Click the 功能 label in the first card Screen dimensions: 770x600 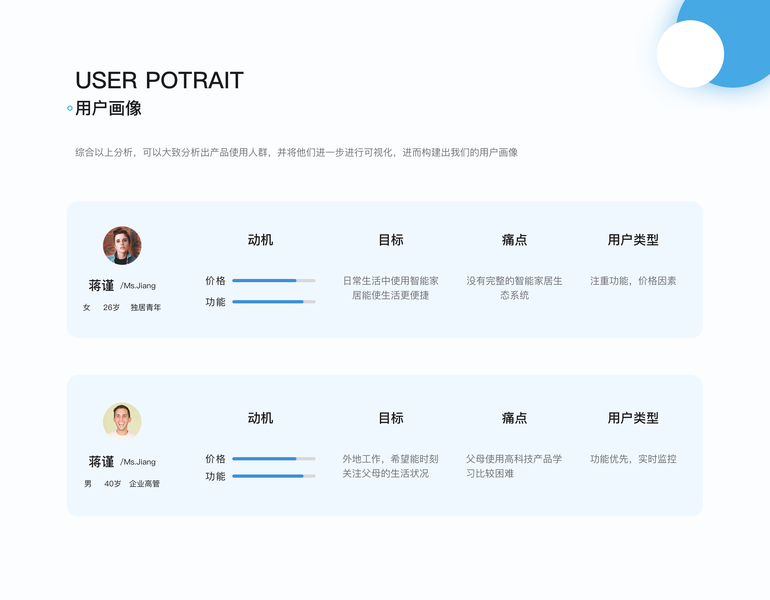(x=215, y=302)
